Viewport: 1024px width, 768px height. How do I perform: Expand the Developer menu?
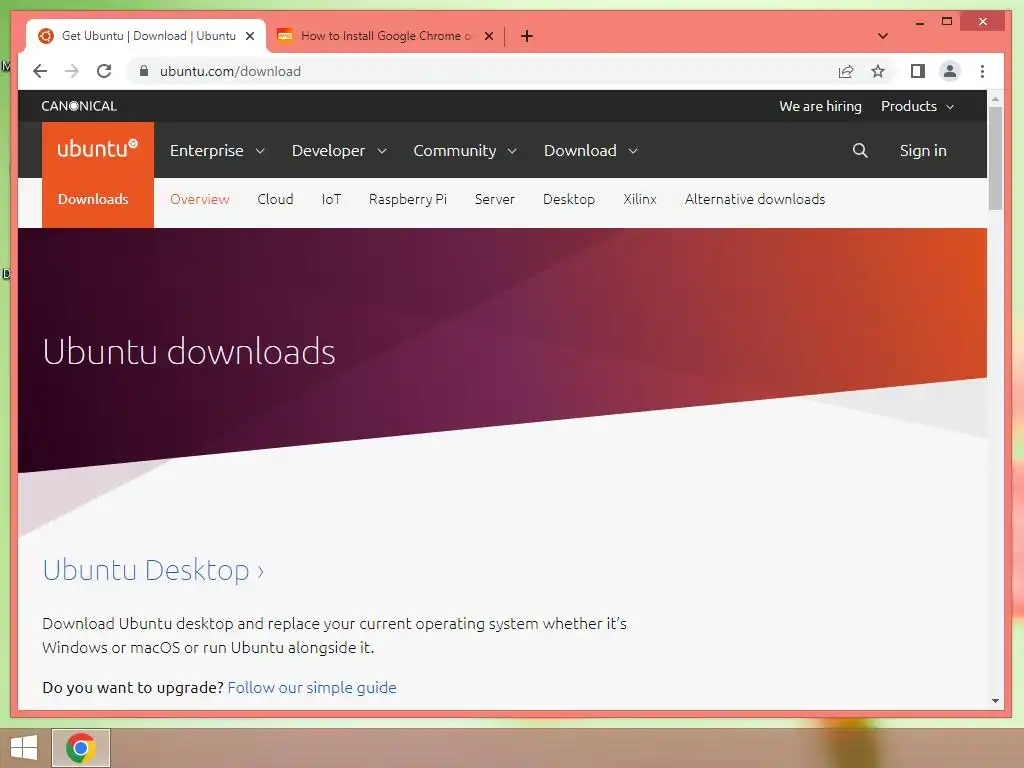[339, 151]
